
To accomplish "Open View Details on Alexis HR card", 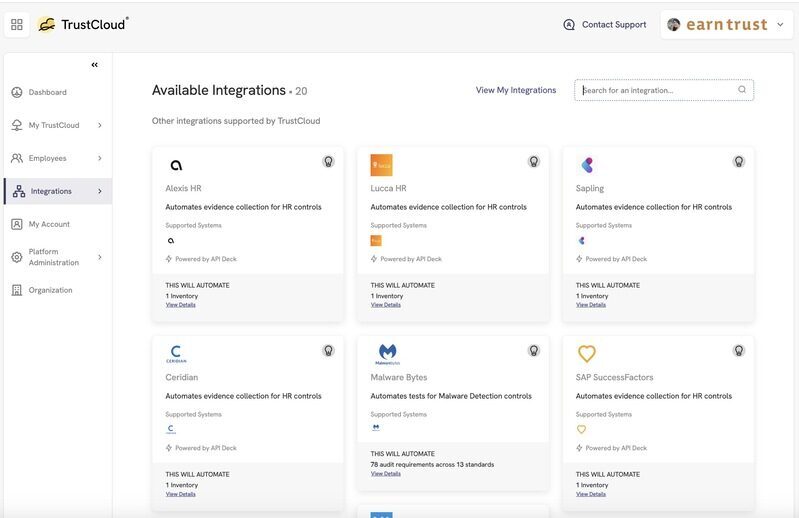I will click(x=180, y=305).
